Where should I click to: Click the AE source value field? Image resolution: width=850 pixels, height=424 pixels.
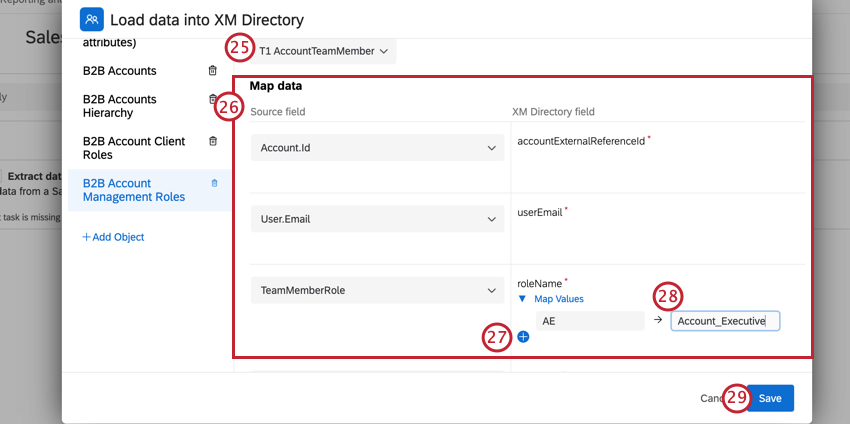pyautogui.click(x=590, y=321)
